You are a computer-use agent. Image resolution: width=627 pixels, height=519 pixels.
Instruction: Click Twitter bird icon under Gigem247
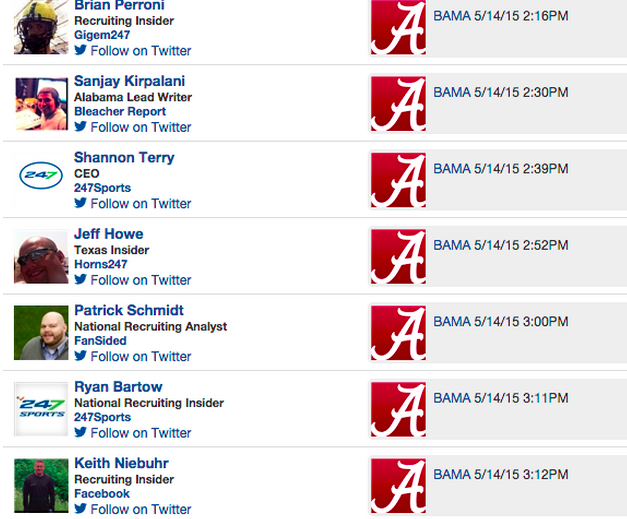(81, 51)
